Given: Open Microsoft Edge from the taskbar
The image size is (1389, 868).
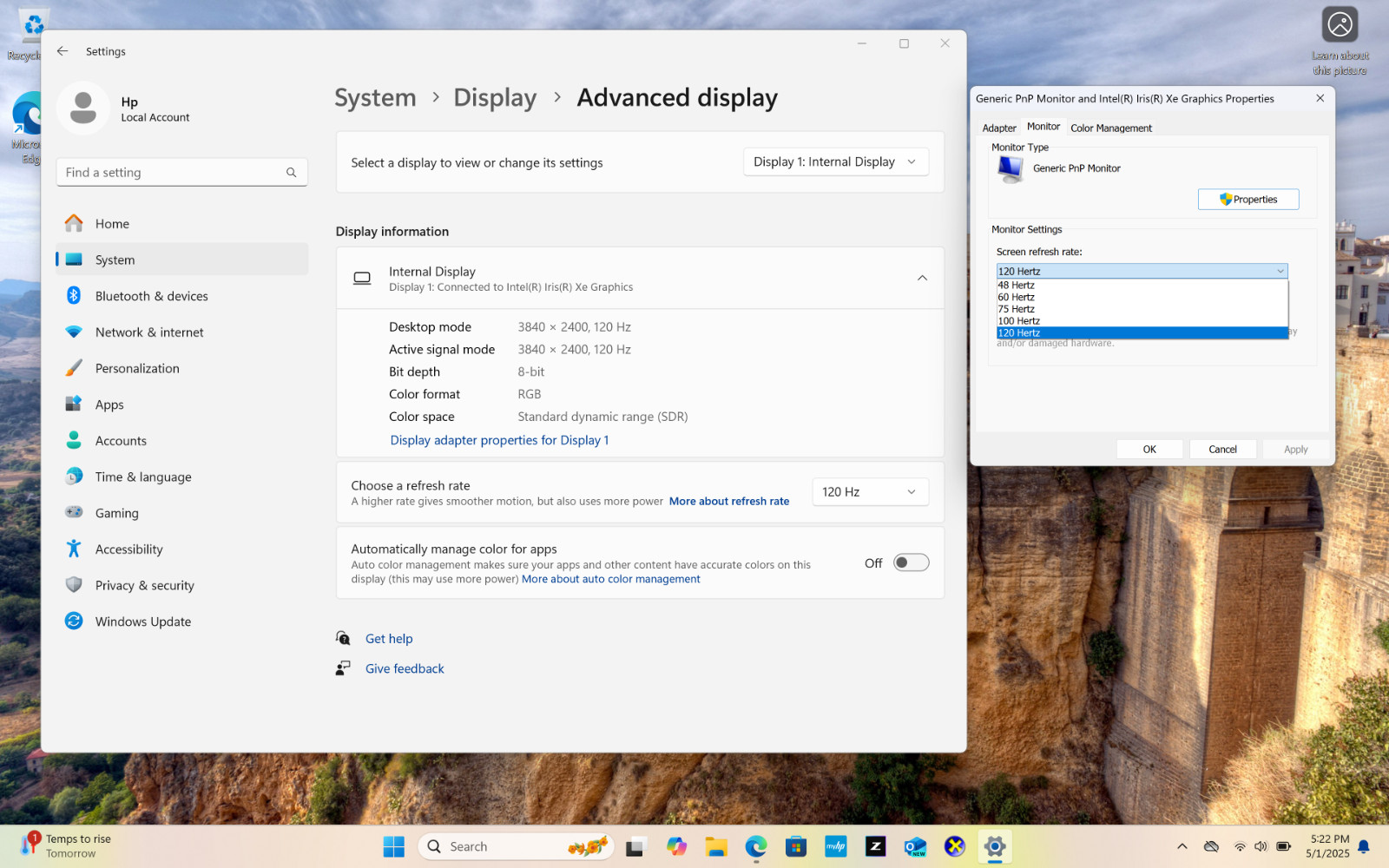Looking at the screenshot, I should click(x=755, y=846).
